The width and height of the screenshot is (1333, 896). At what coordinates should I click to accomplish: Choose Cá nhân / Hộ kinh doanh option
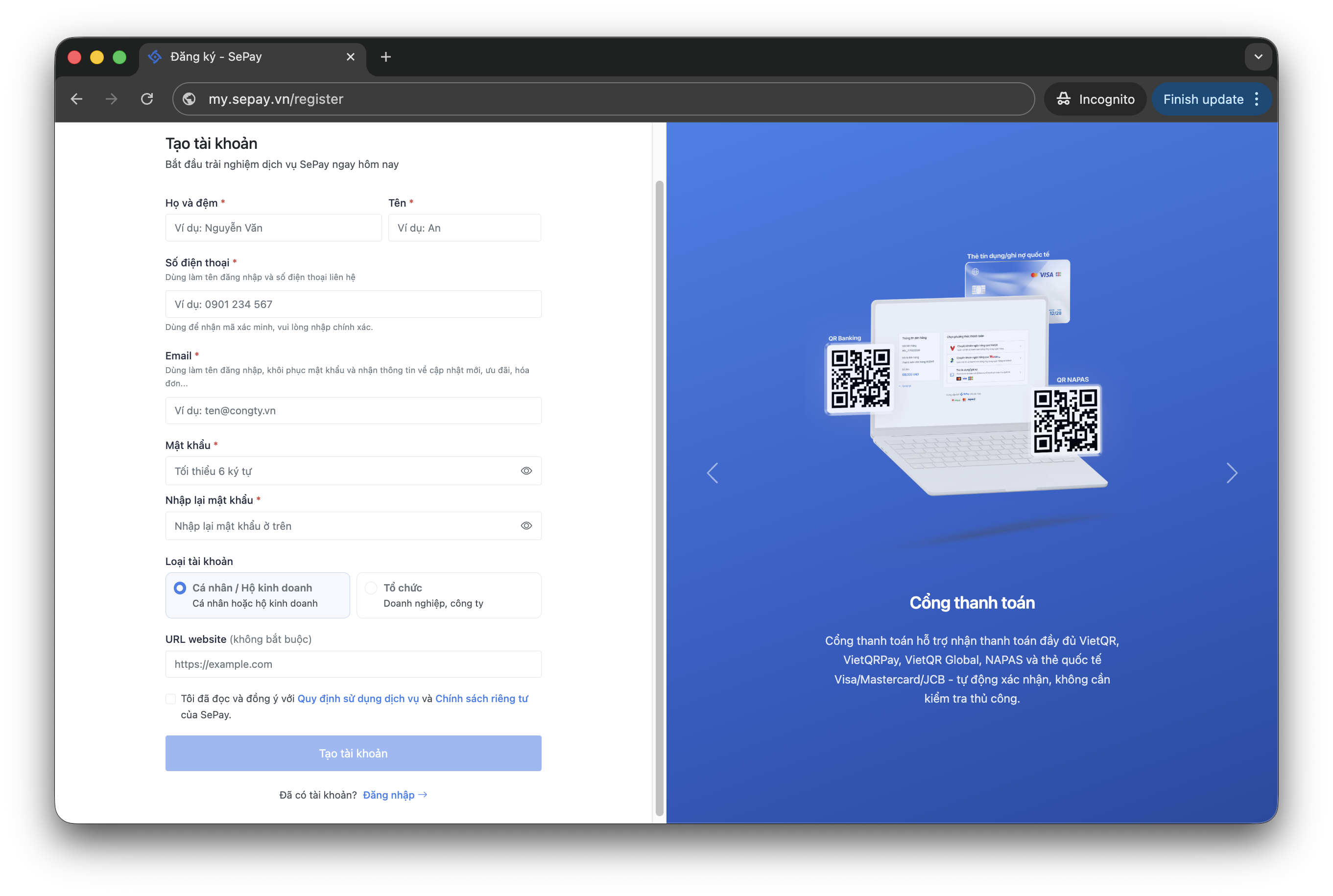[x=257, y=595]
